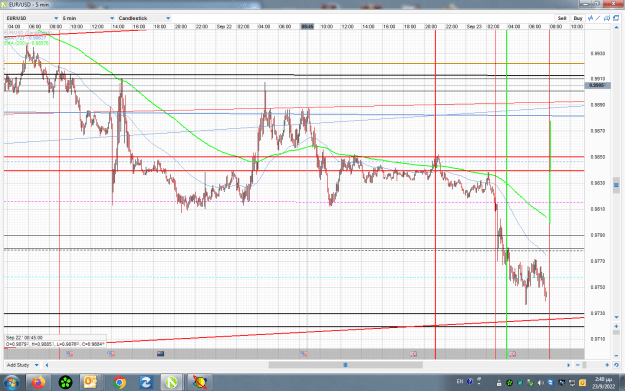
Task: Click the highlighted 08:45 time marker
Action: coord(307,27)
